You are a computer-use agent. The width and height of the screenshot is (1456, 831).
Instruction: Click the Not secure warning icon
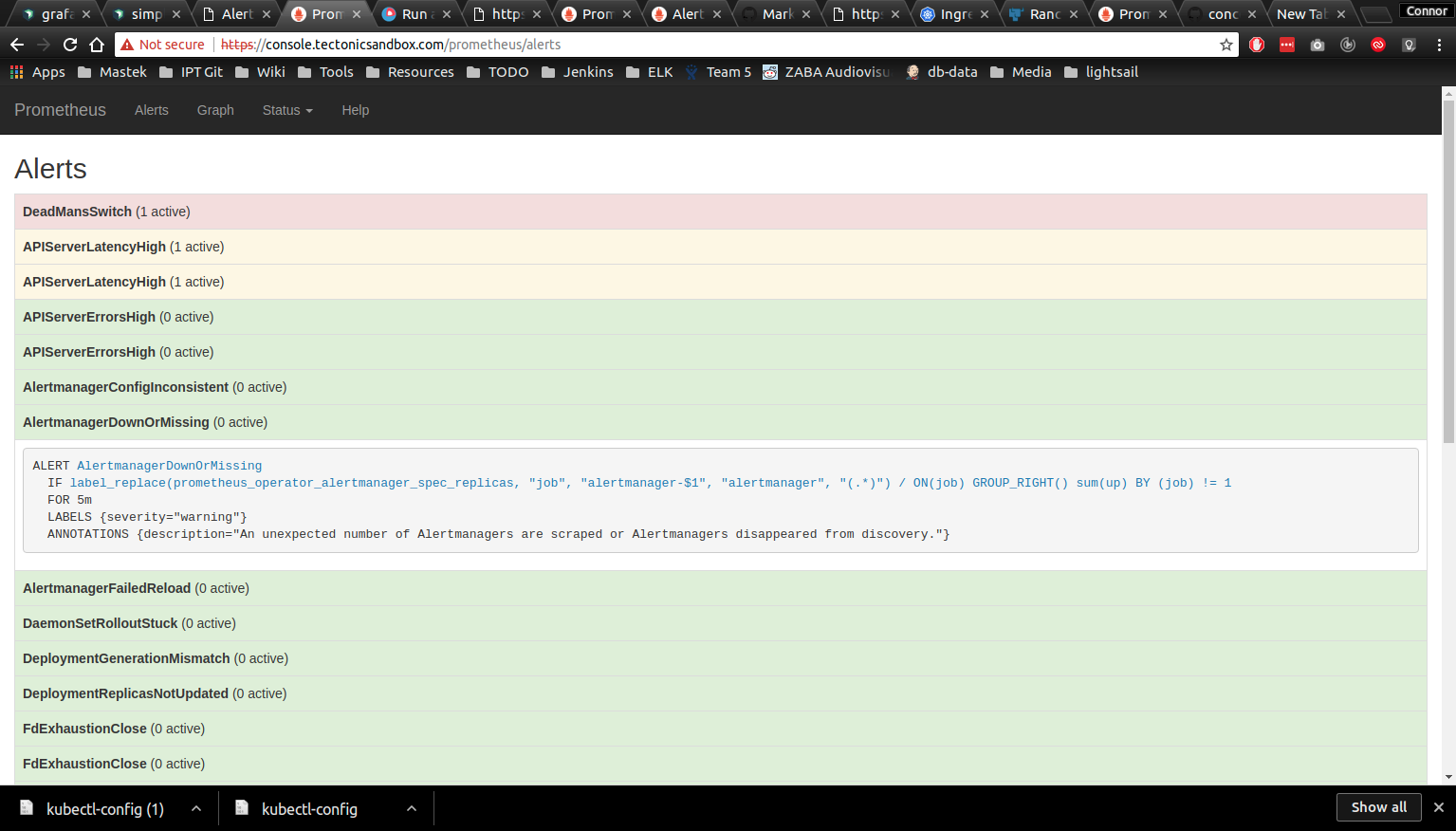(127, 45)
